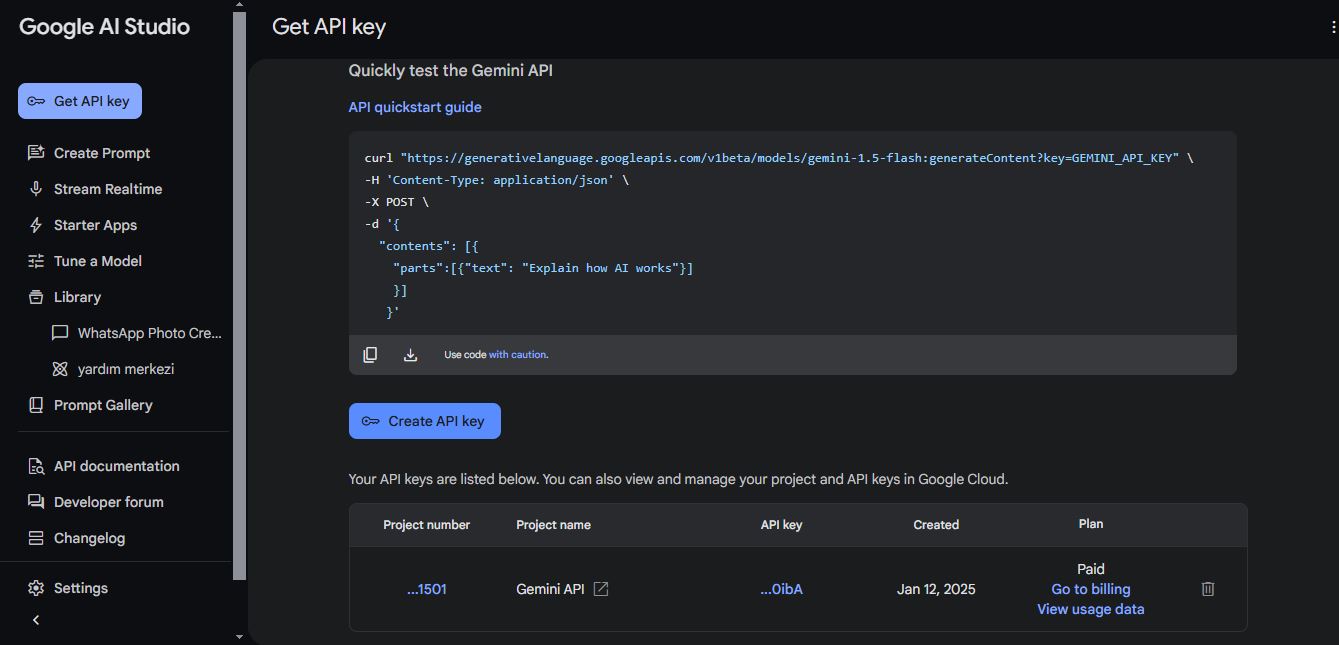1339x645 pixels.
Task: Click the Google AI Studio logo text
Action: [104, 27]
